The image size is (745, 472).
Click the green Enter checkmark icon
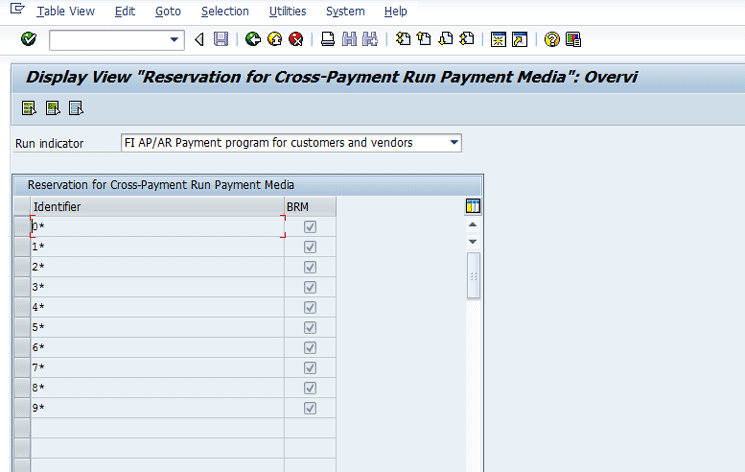(x=28, y=39)
